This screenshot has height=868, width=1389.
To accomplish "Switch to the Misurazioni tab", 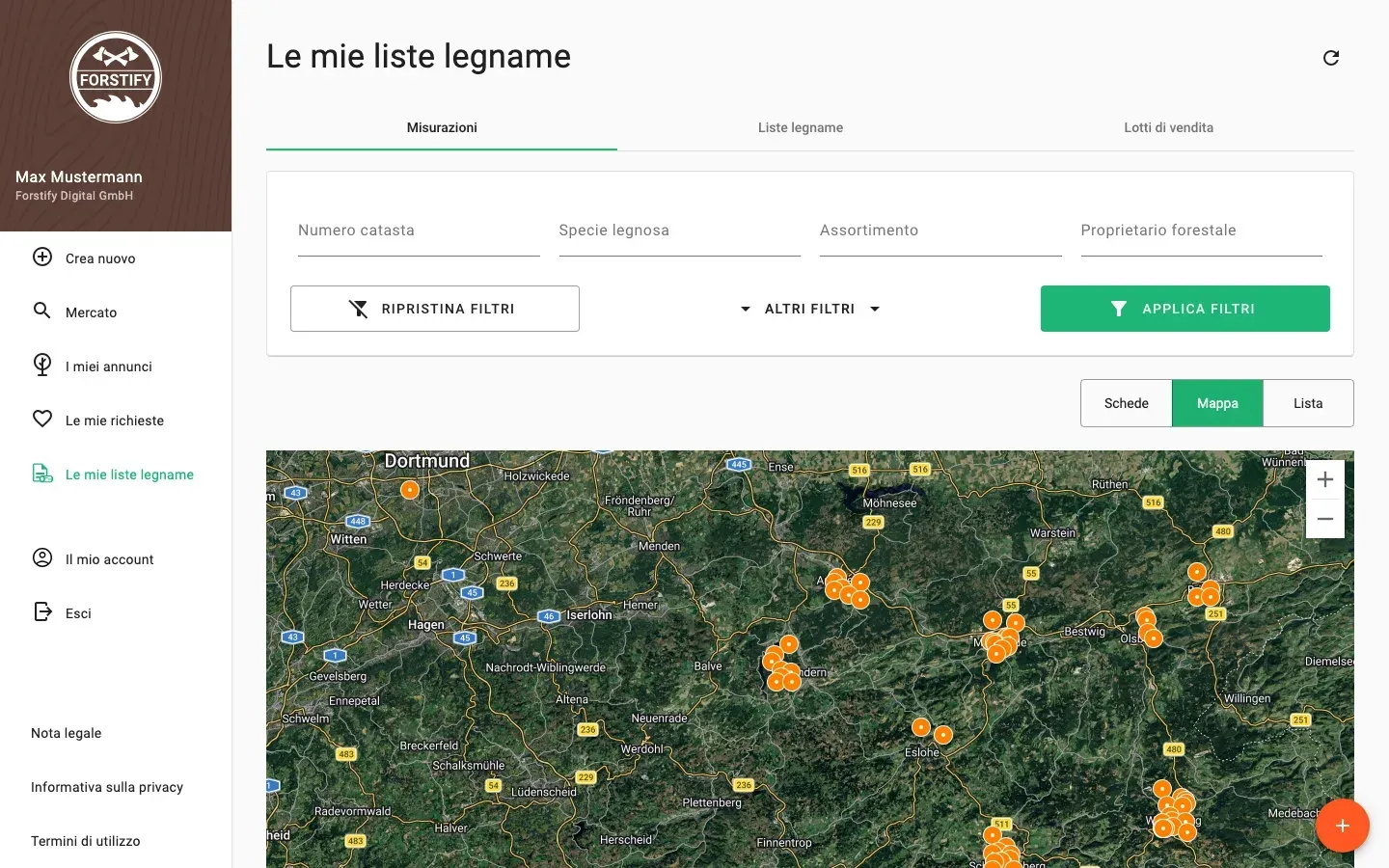I will 442,127.
